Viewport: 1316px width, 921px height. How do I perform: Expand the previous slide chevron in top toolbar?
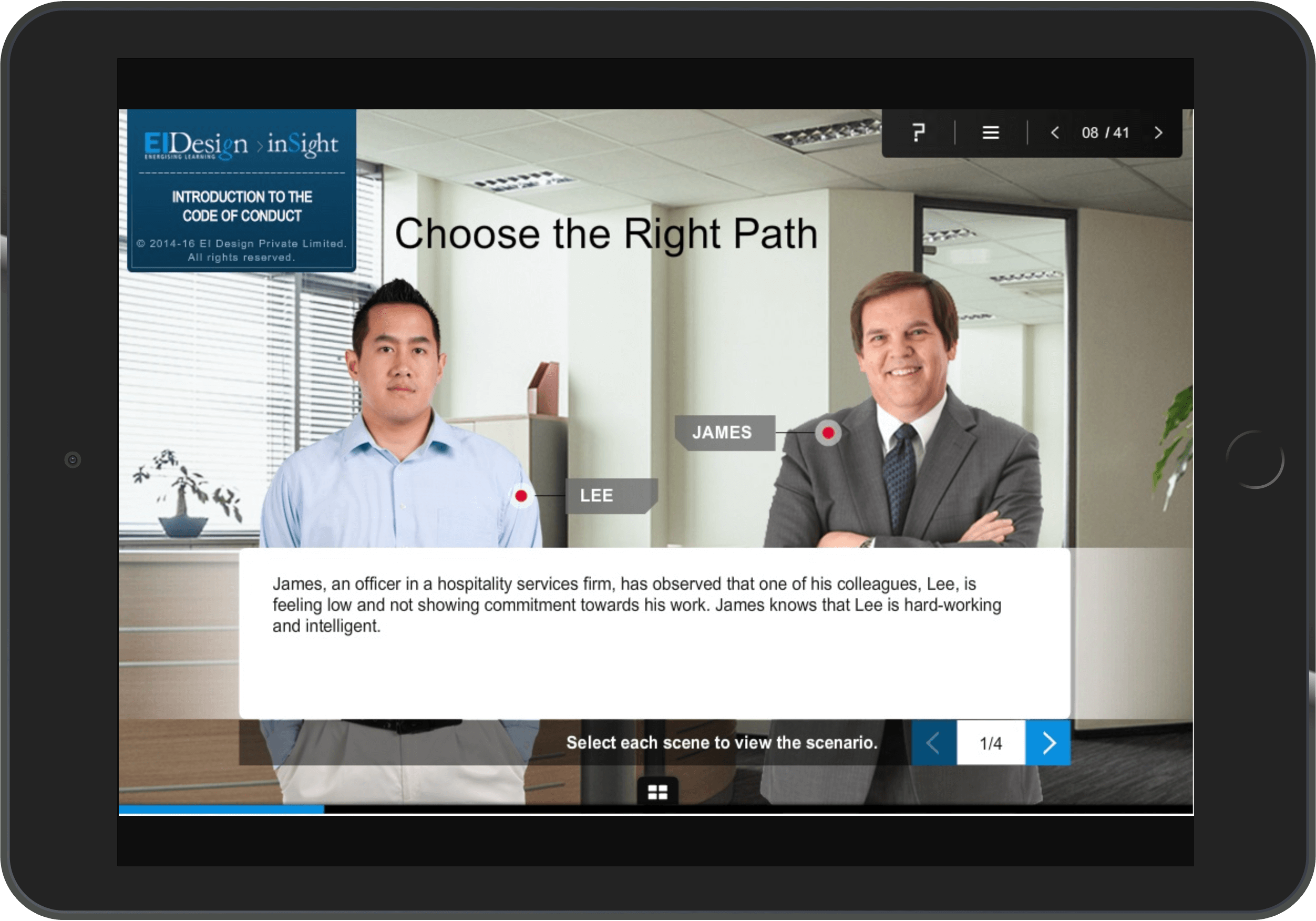pos(1055,132)
